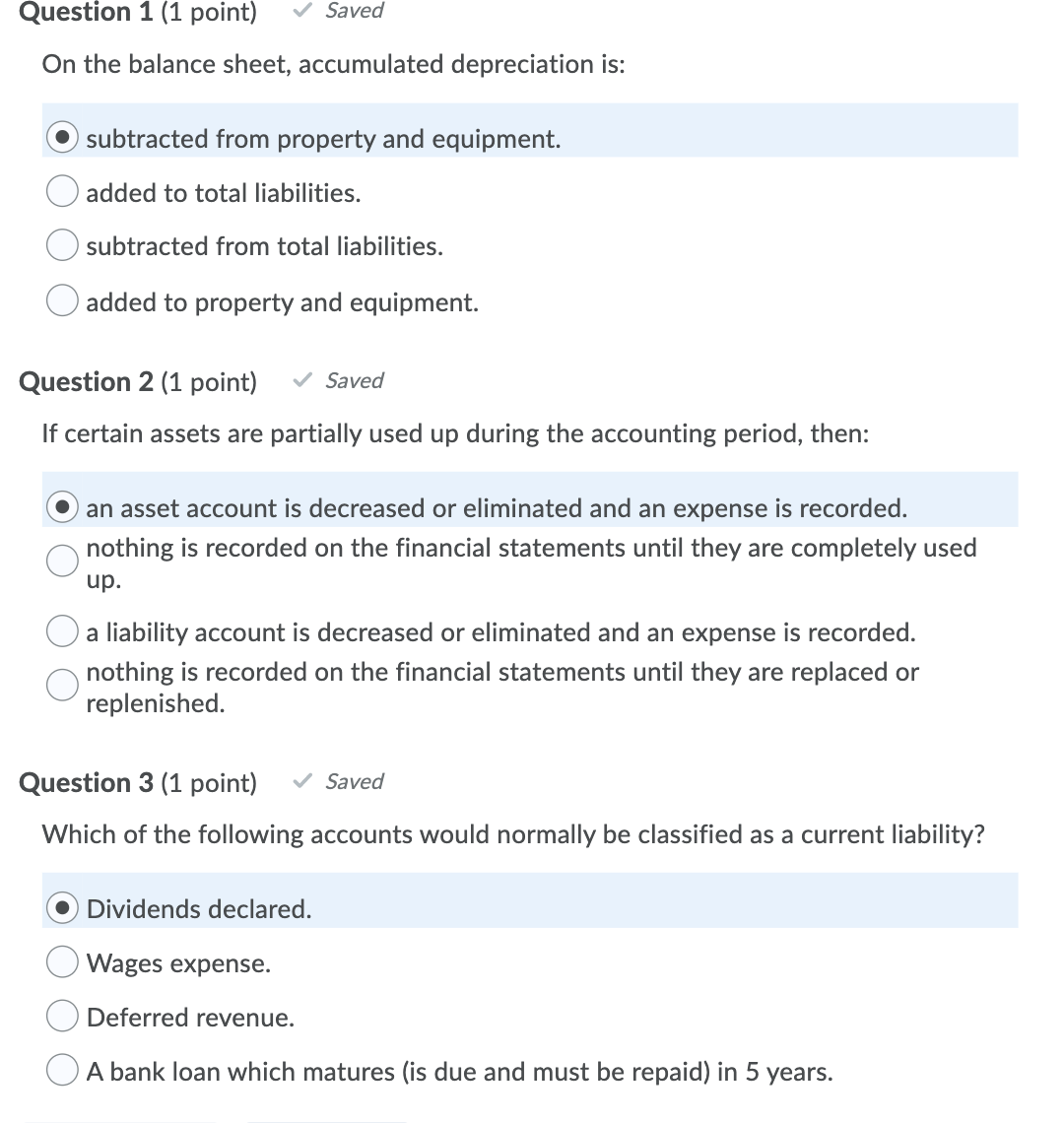Choose 'Wages expense' for Question 3
This screenshot has height=1123, width=1064.
(61, 961)
